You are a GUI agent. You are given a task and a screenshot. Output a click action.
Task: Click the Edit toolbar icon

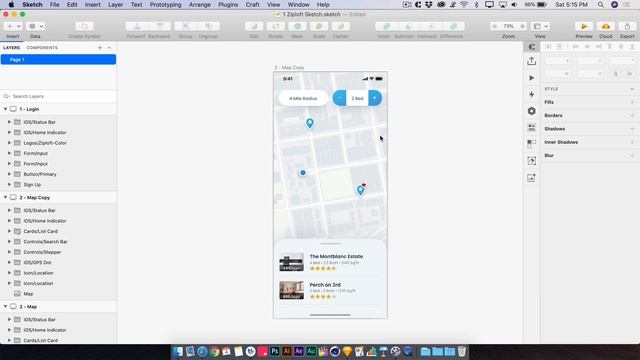tap(254, 27)
